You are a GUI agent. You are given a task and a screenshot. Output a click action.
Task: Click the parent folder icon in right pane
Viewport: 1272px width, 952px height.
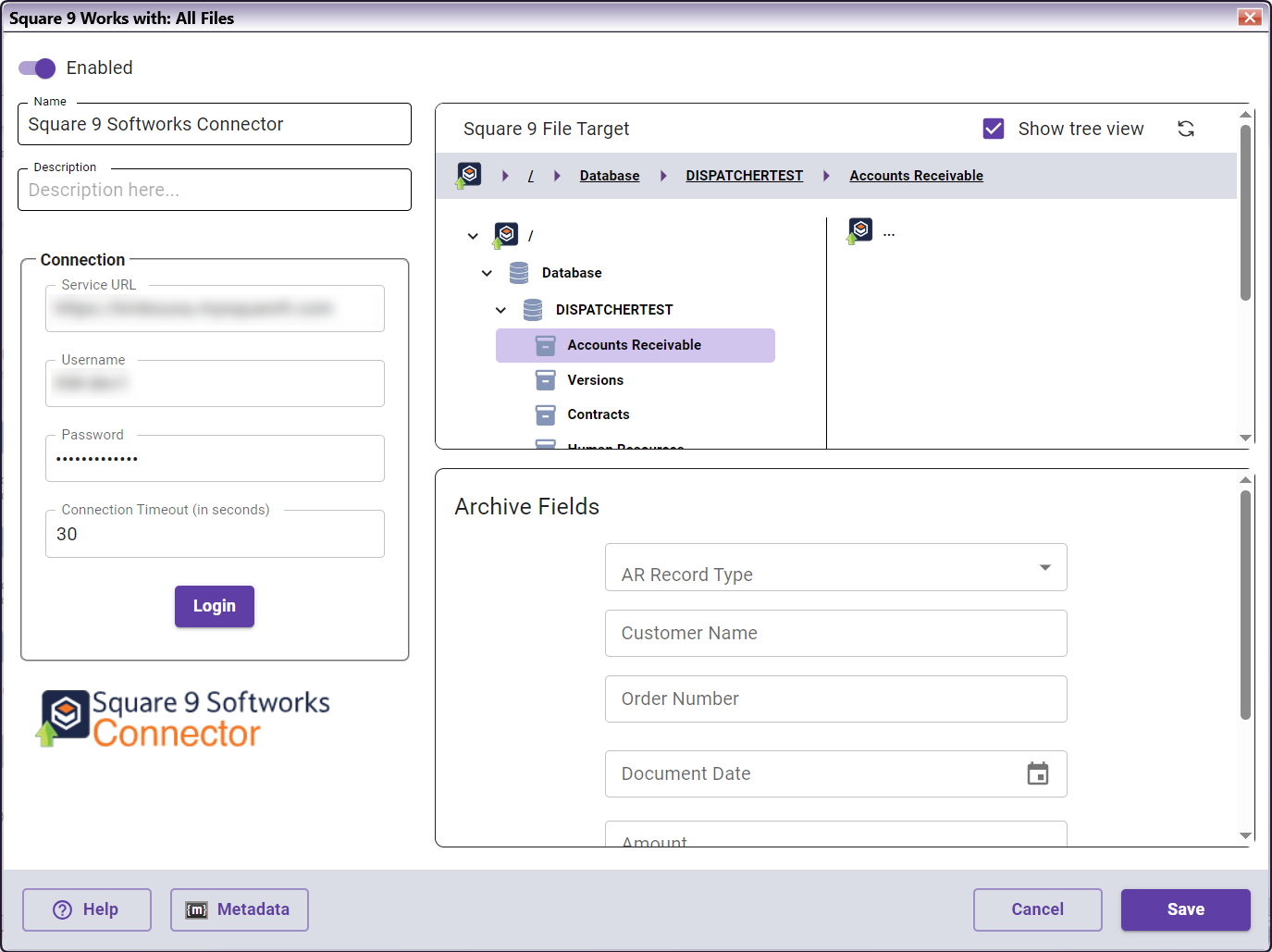pyautogui.click(x=859, y=230)
